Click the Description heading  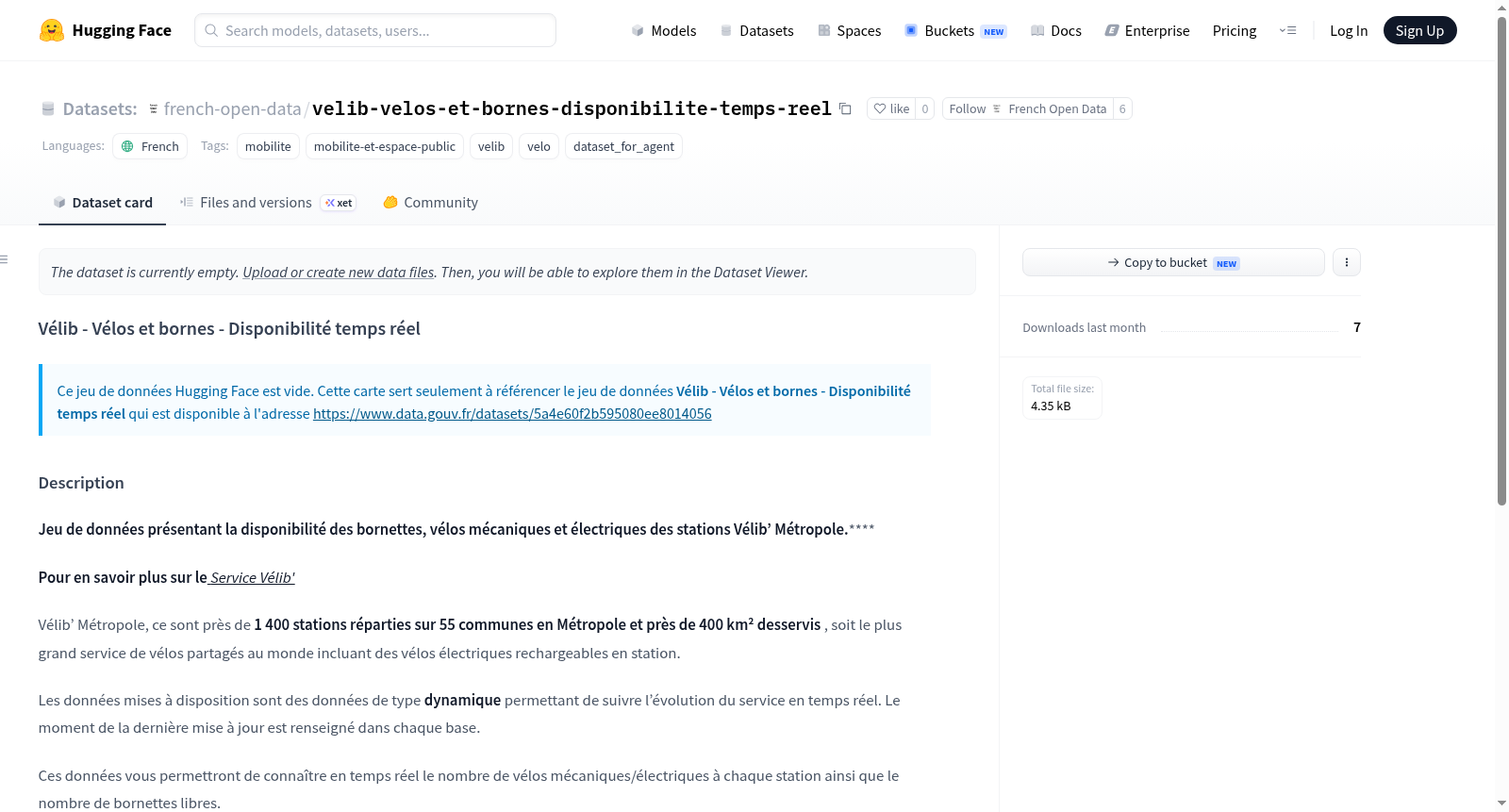(81, 483)
